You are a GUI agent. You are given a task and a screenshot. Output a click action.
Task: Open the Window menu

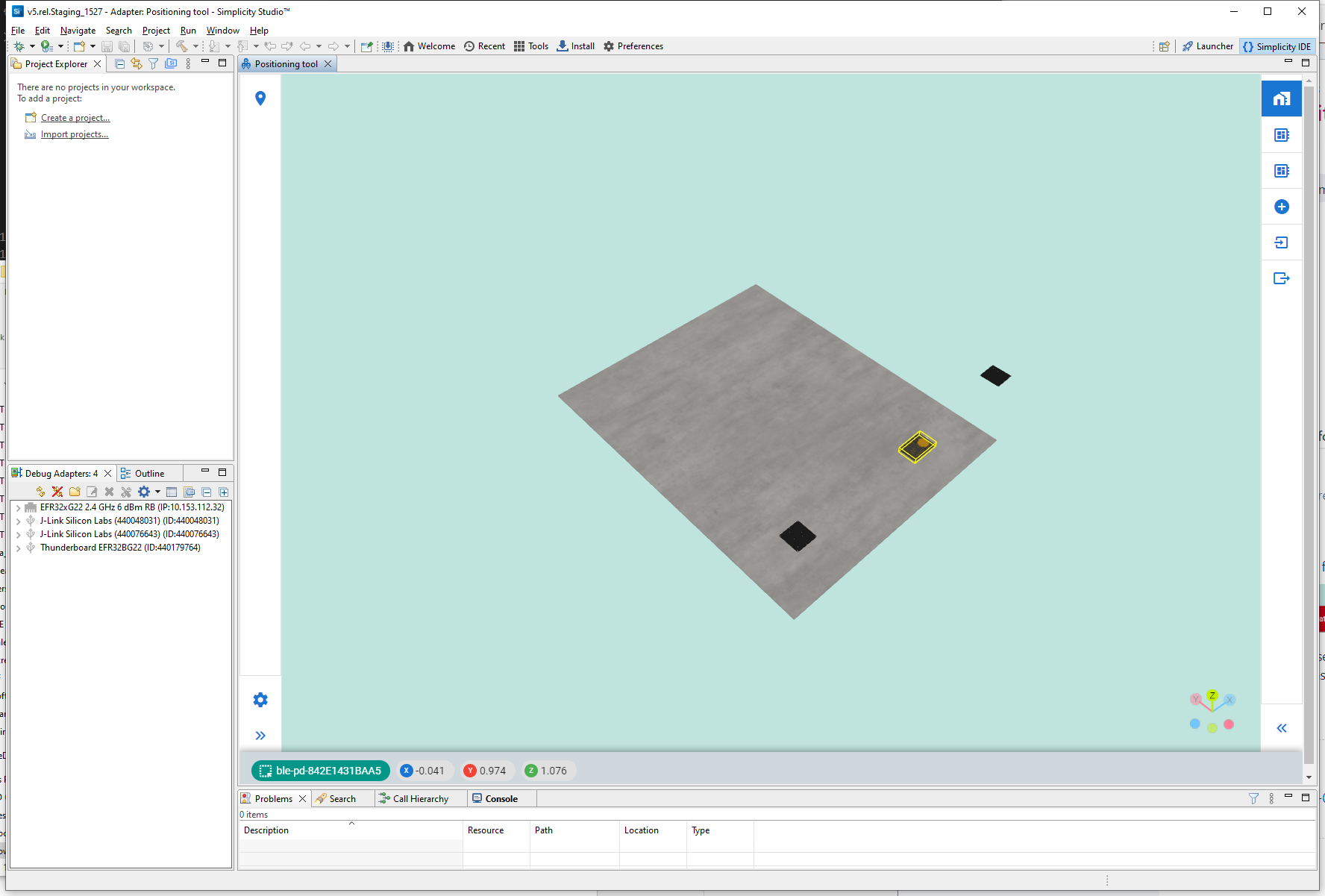tap(222, 30)
